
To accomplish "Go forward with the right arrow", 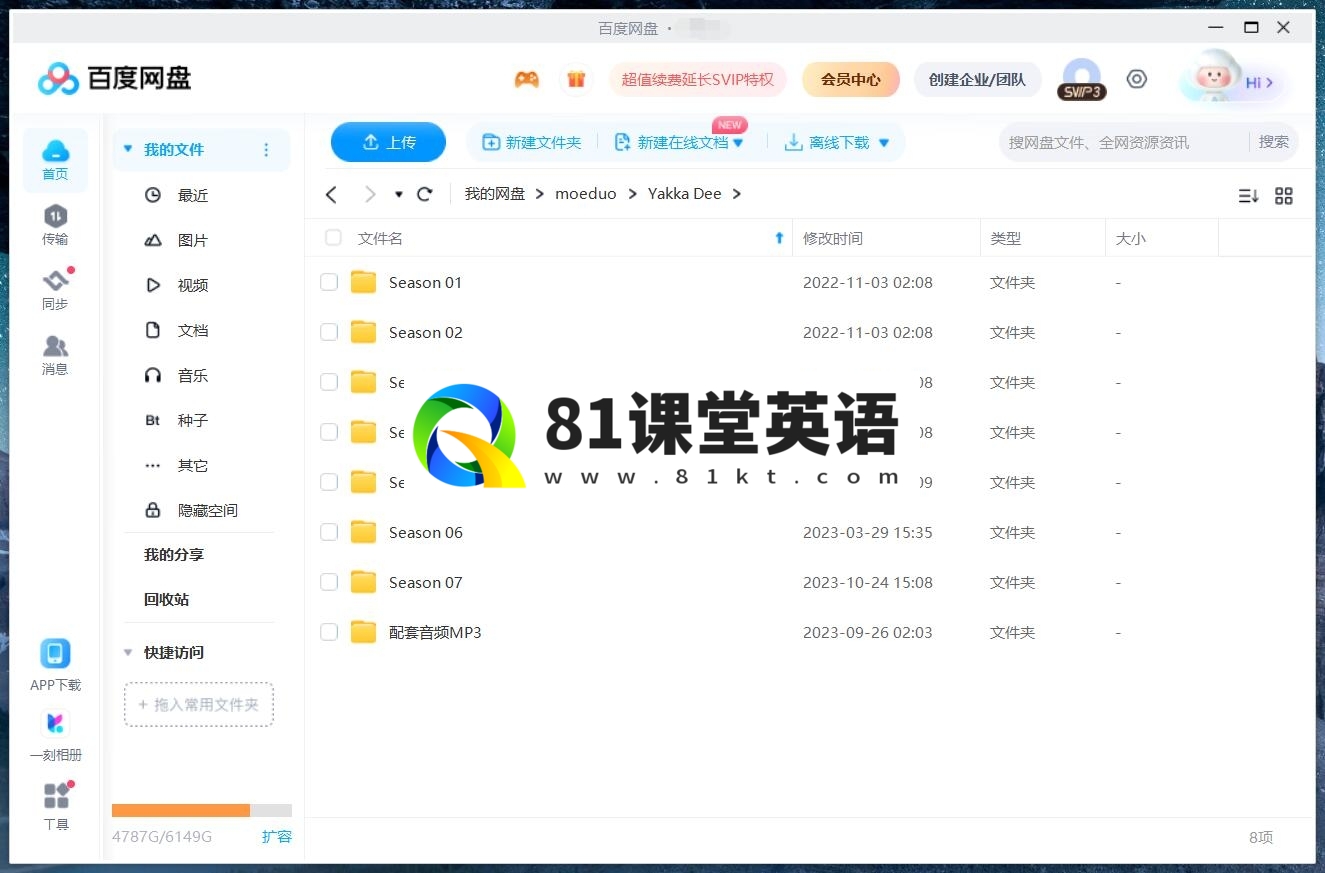I will (x=370, y=194).
